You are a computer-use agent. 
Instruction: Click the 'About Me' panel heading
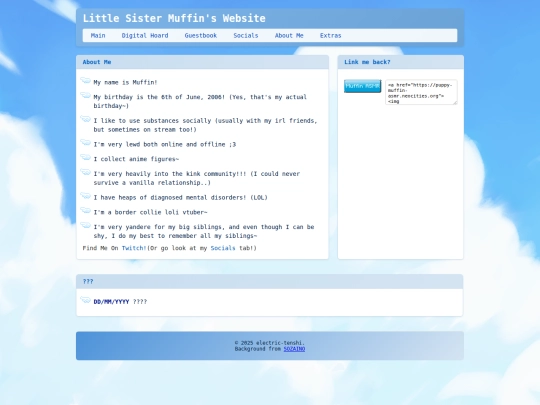coord(97,62)
